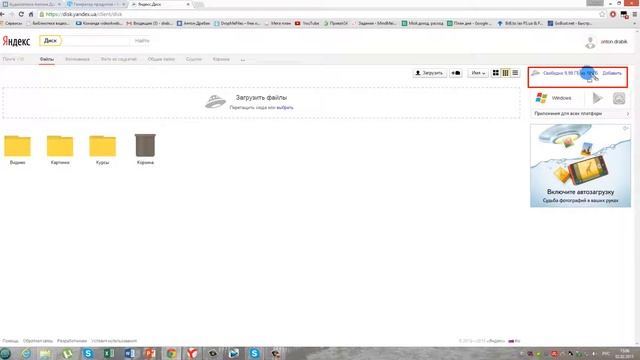Click the Яндекс logo

point(16,41)
